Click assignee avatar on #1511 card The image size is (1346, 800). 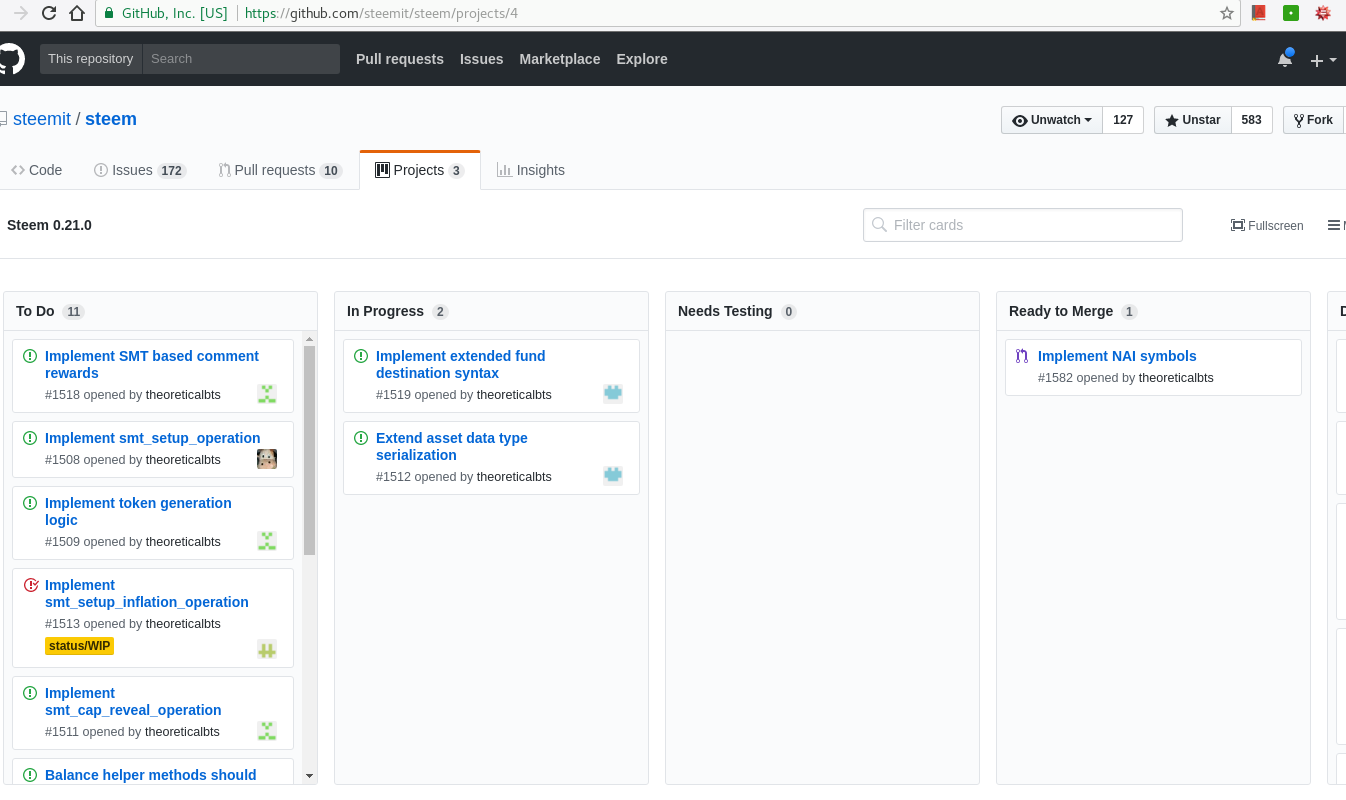[267, 731]
